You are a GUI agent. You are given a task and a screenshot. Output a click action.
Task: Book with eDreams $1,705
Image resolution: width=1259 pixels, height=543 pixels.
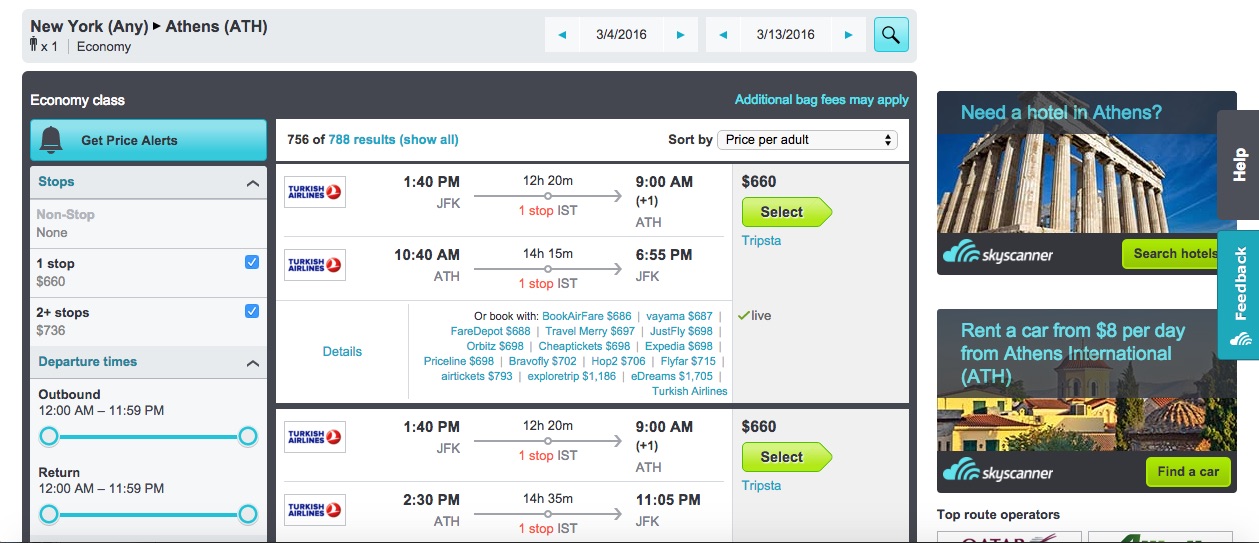coord(672,376)
